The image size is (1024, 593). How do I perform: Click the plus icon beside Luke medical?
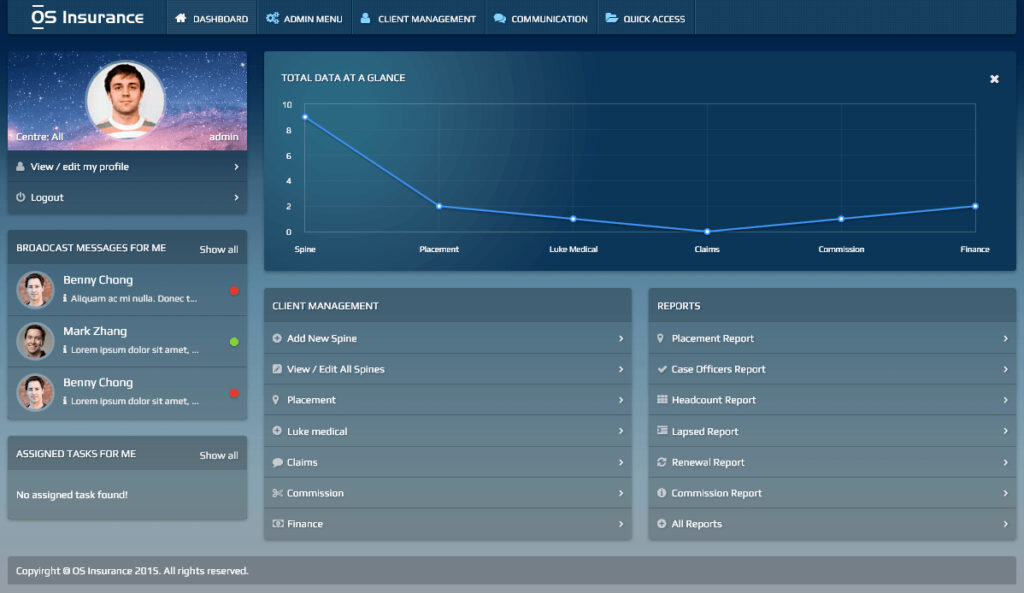pyautogui.click(x=277, y=431)
